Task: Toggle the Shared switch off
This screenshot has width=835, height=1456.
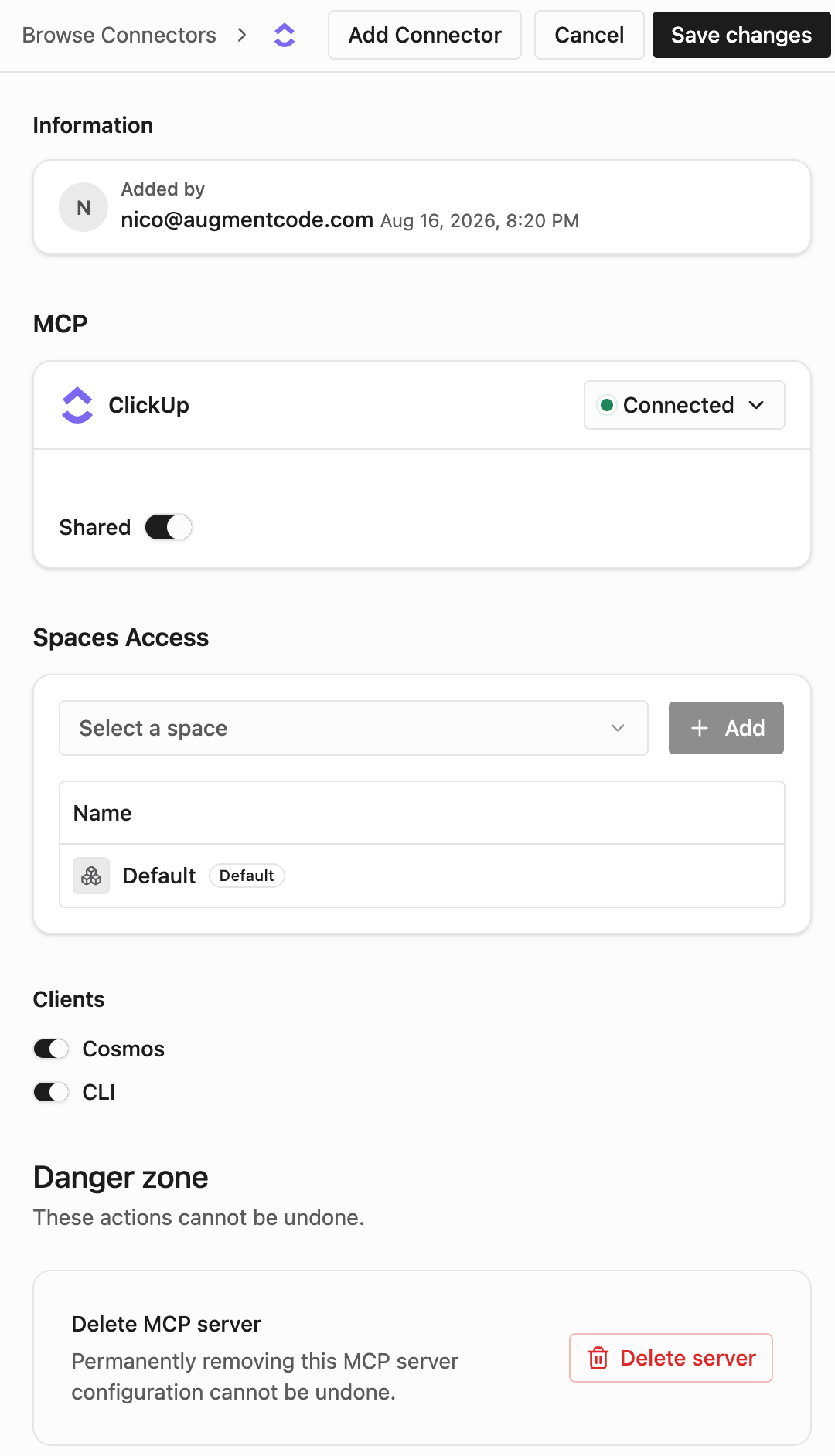Action: [x=169, y=527]
